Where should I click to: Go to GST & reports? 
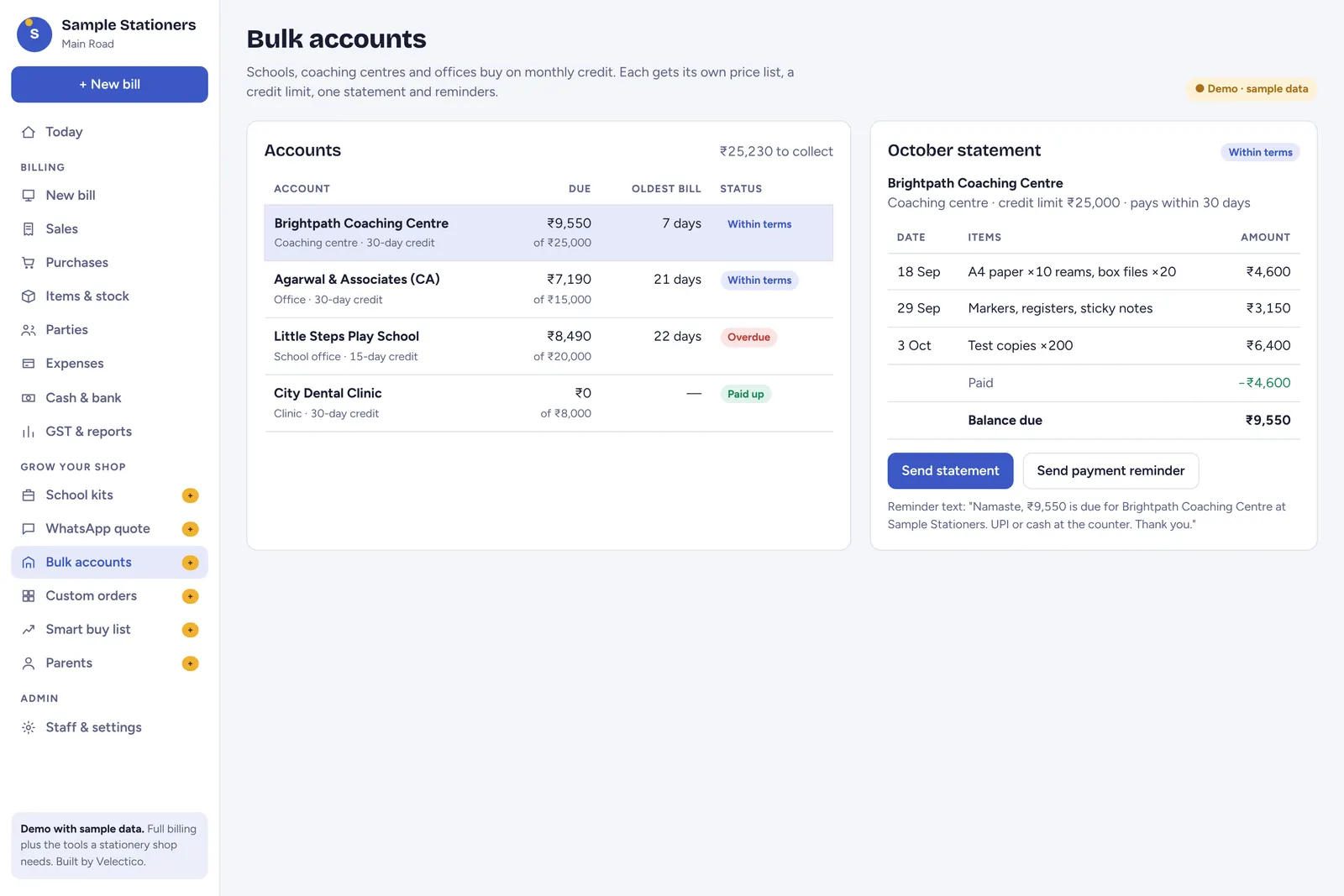pos(109,431)
